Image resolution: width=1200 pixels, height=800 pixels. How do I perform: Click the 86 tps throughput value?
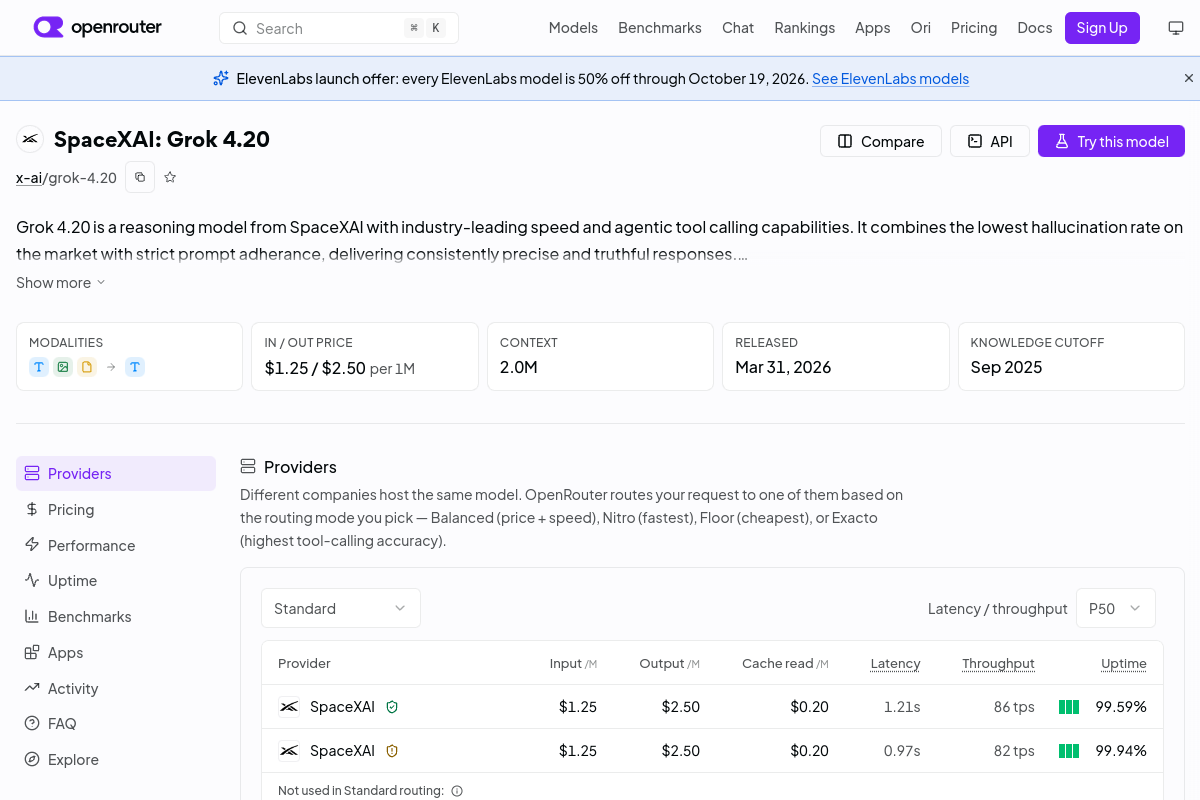pyautogui.click(x=1014, y=707)
